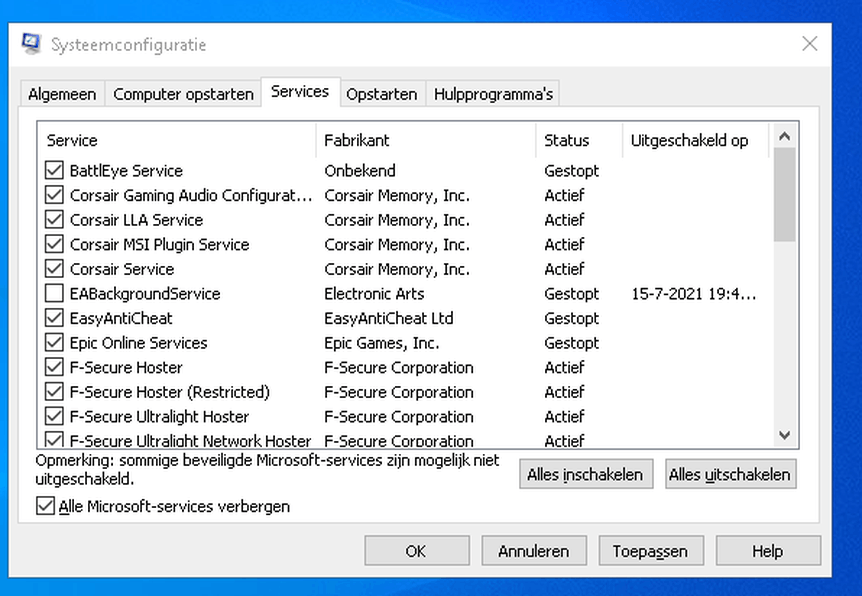The image size is (862, 596).
Task: Sort by the Fabrikant column header
Action: [x=426, y=141]
